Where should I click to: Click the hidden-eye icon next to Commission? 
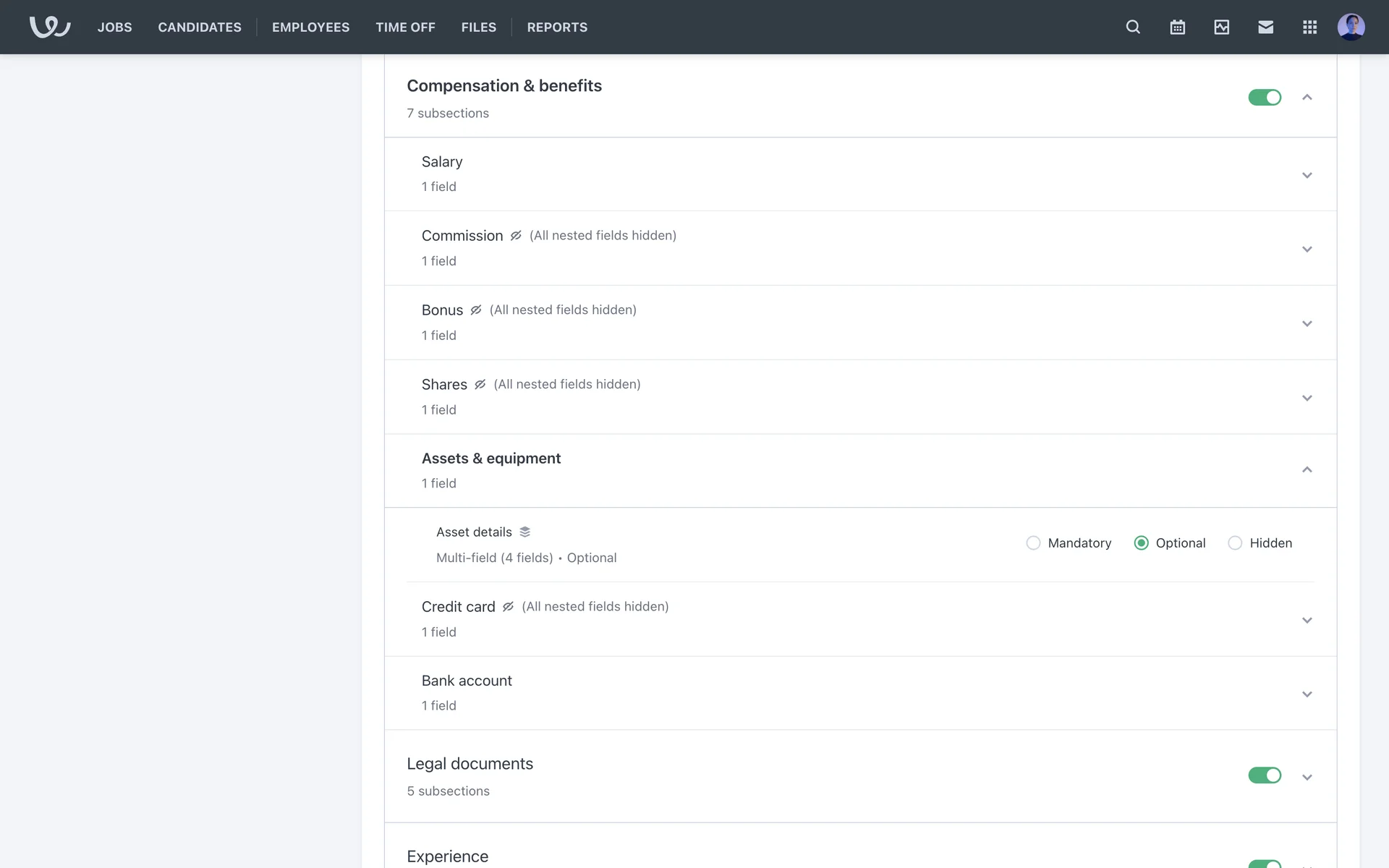516,236
